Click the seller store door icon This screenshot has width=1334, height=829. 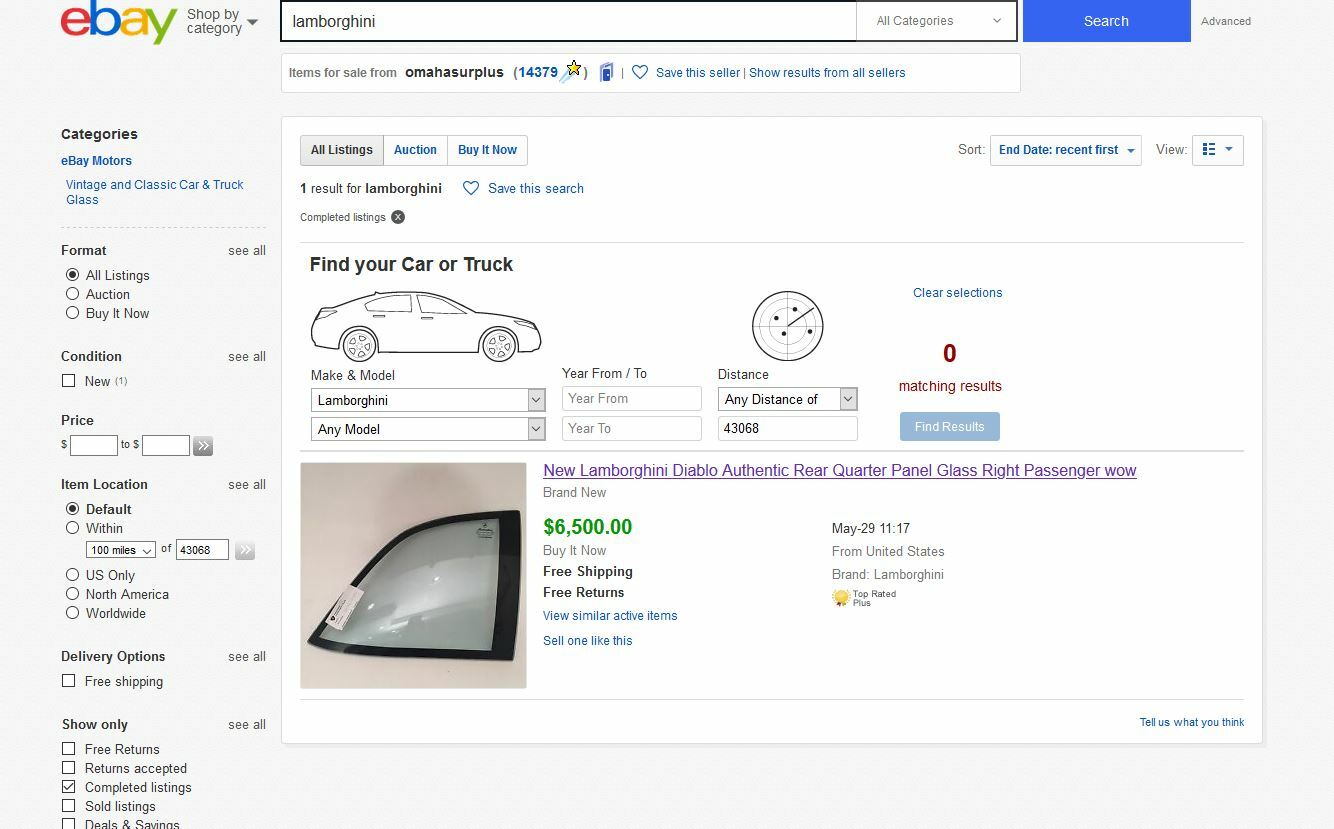click(x=606, y=72)
